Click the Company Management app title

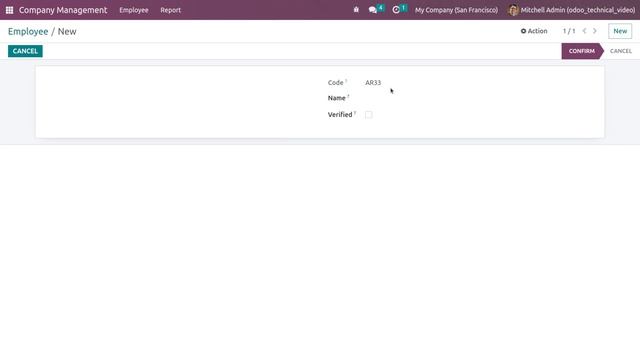(x=63, y=10)
